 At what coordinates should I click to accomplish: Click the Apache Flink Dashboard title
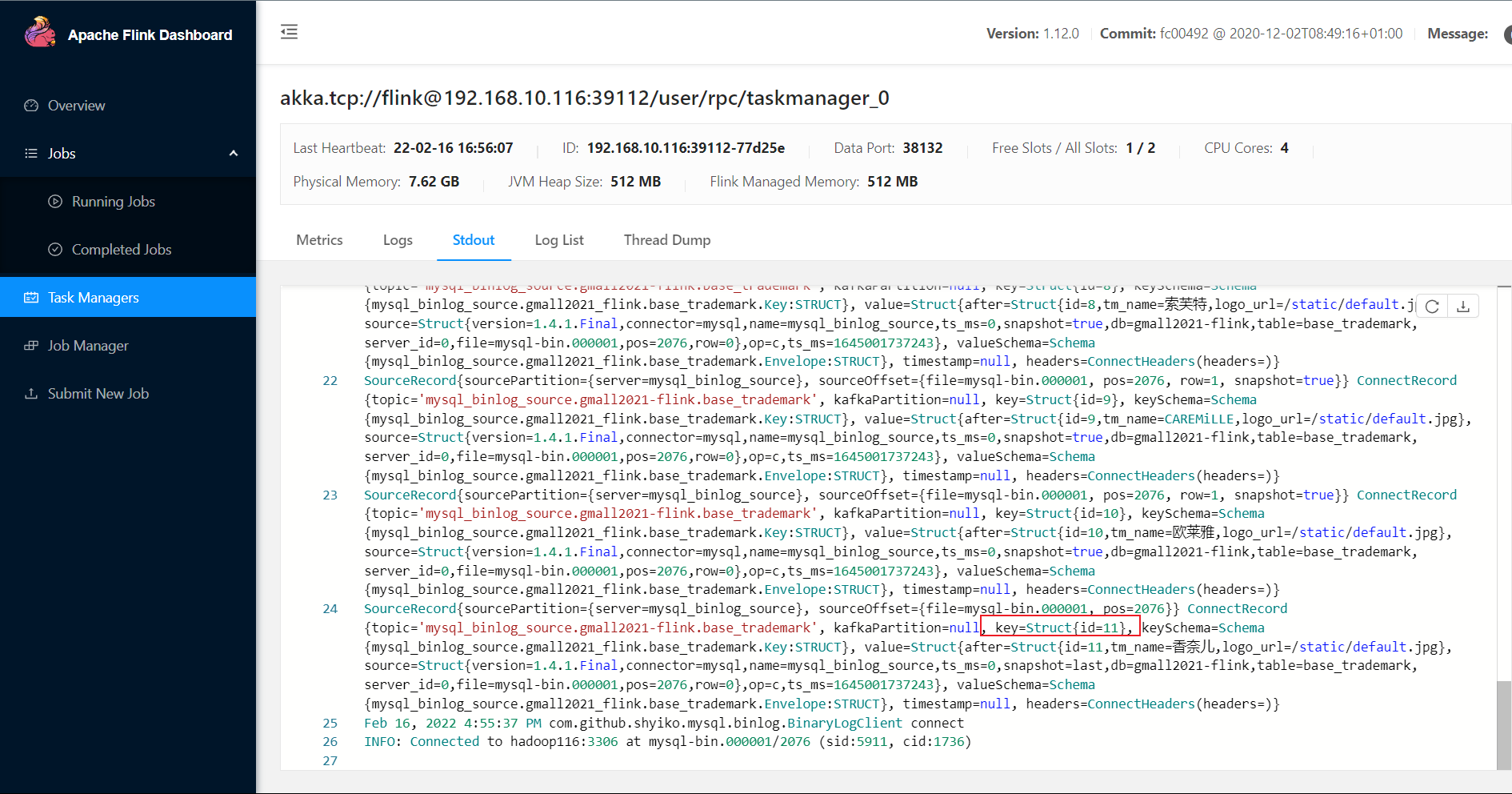[x=150, y=35]
